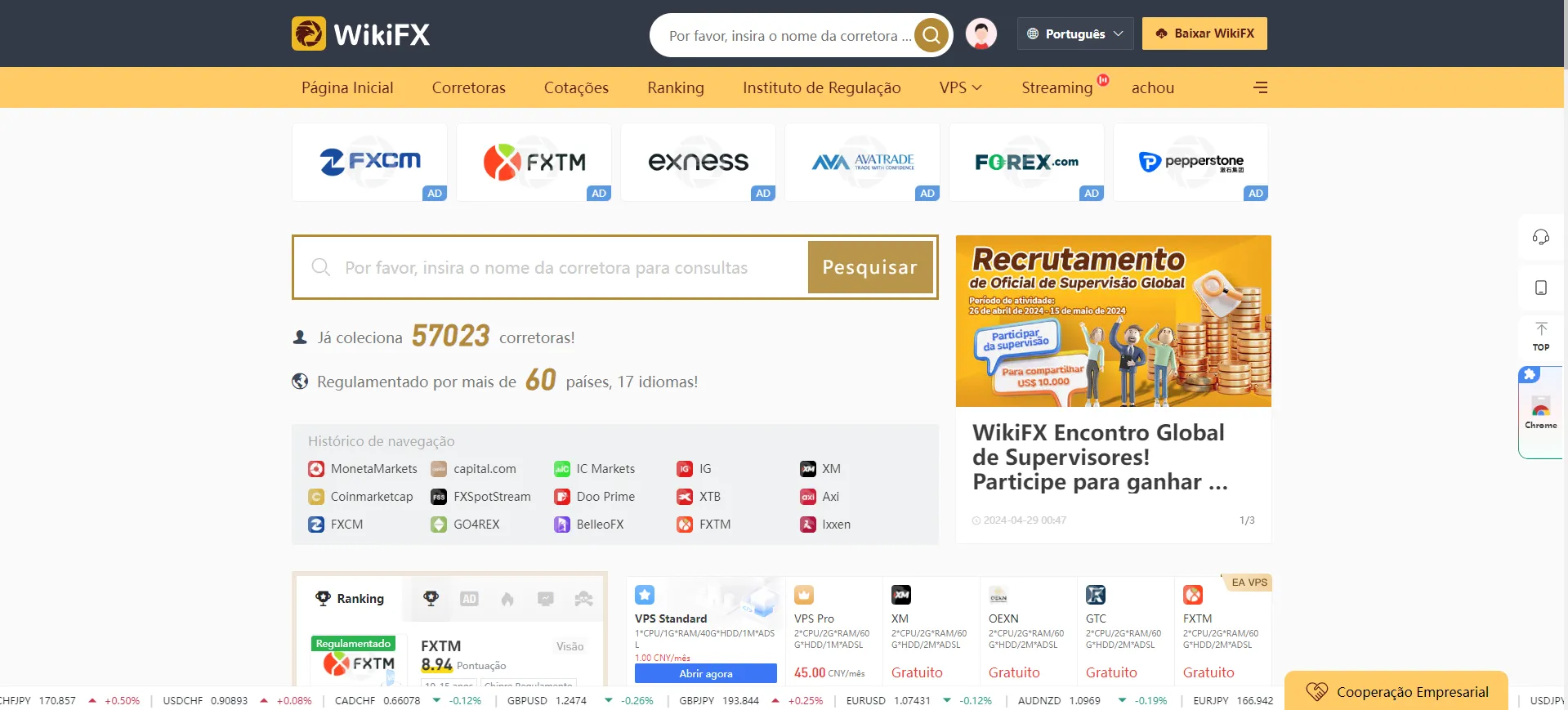The image size is (1568, 710).
Task: Click the GTC logo icon in VPS list
Action: pyautogui.click(x=1096, y=595)
